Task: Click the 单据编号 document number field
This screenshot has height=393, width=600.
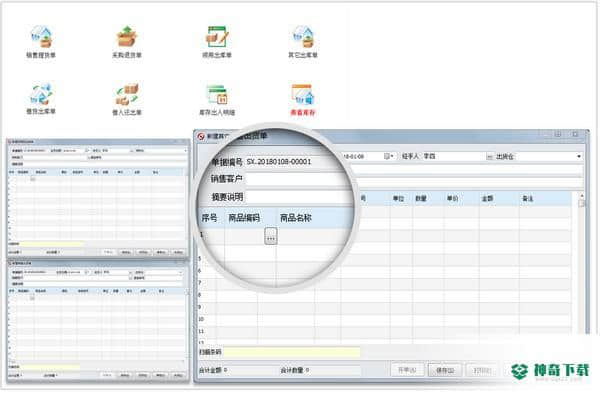Action: coord(293,161)
